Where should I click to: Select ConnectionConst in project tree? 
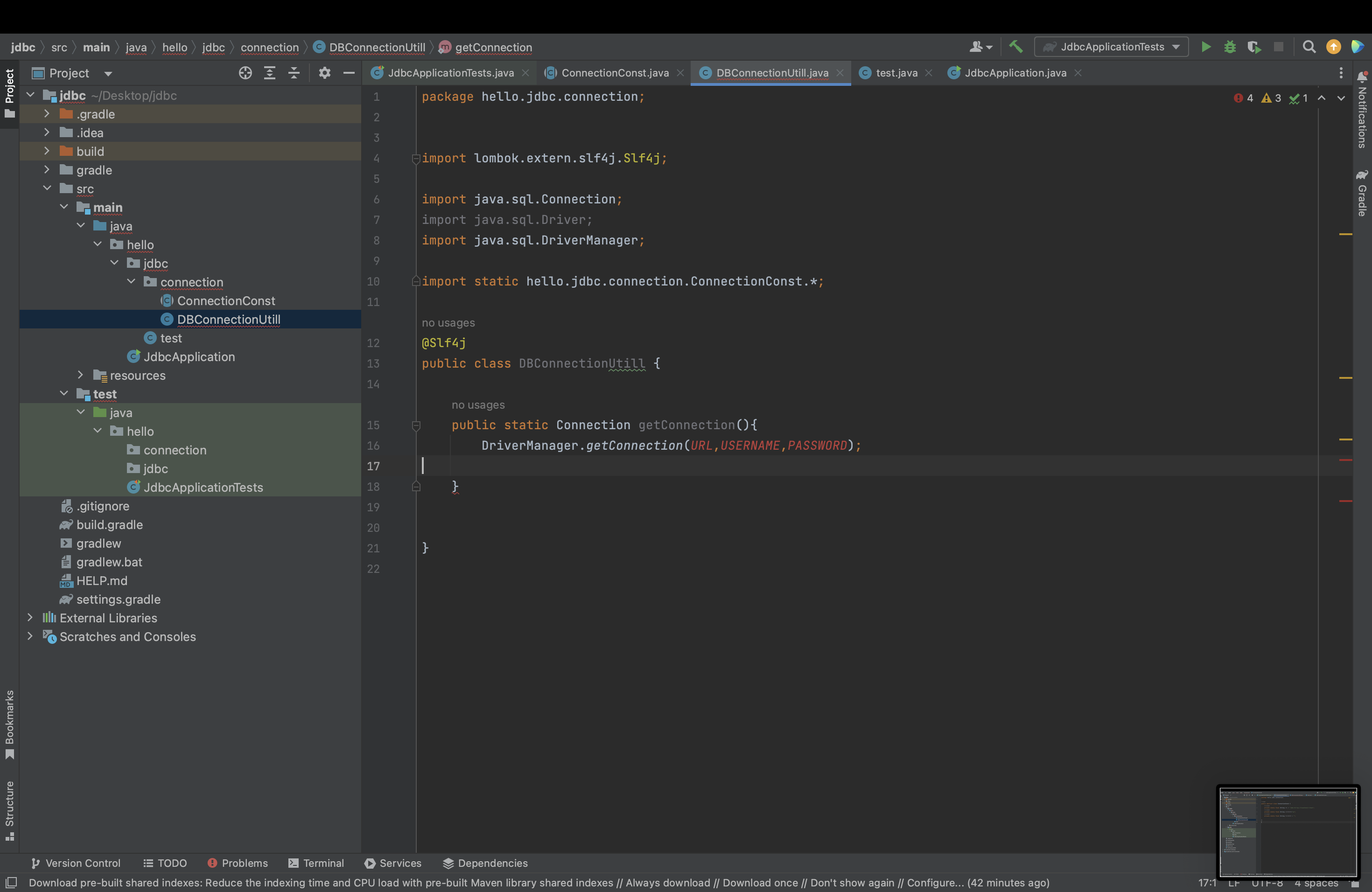(226, 300)
